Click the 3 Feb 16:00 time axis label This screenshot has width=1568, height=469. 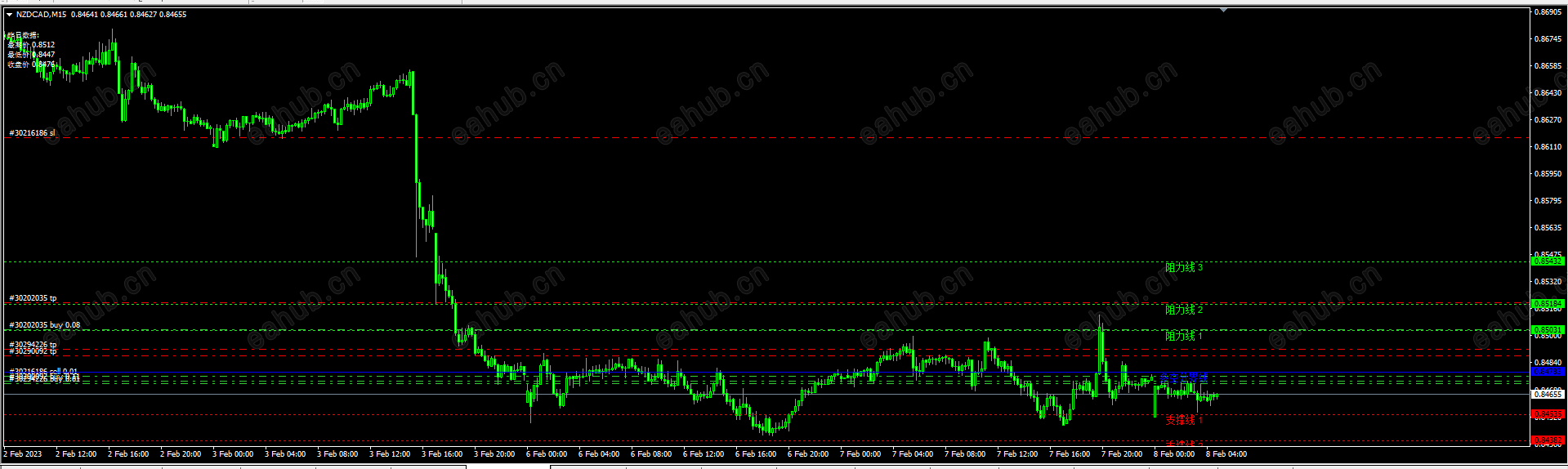point(442,454)
